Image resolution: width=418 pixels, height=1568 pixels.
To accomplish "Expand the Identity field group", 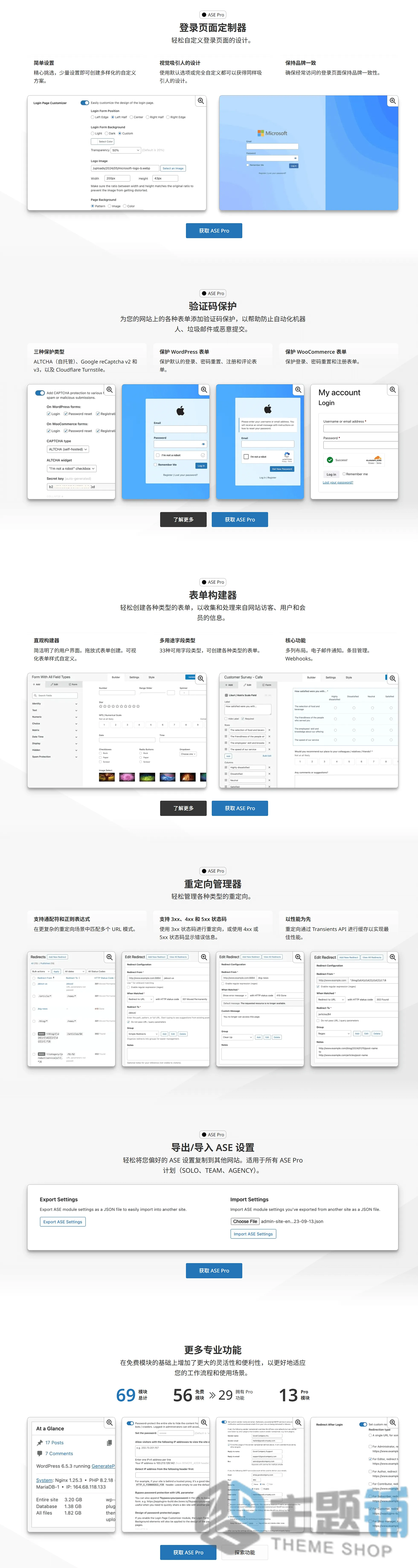I will click(x=55, y=704).
